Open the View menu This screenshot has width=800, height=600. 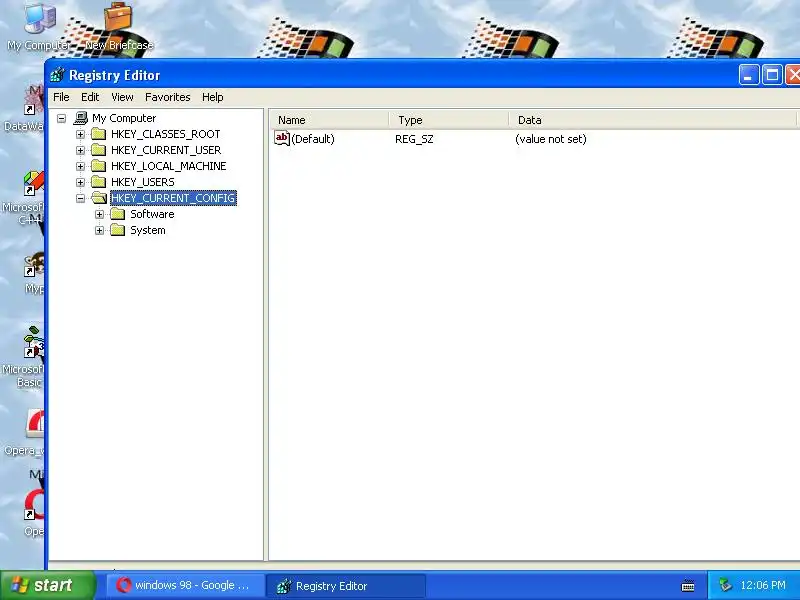[x=122, y=97]
